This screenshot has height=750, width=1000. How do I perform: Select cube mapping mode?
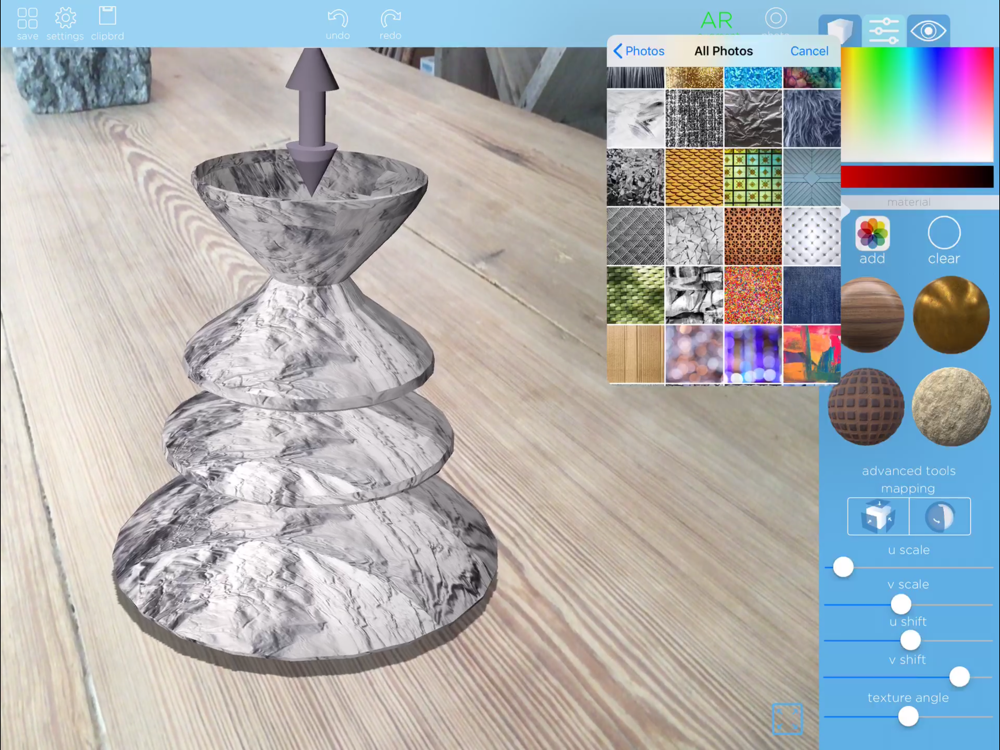[878, 517]
